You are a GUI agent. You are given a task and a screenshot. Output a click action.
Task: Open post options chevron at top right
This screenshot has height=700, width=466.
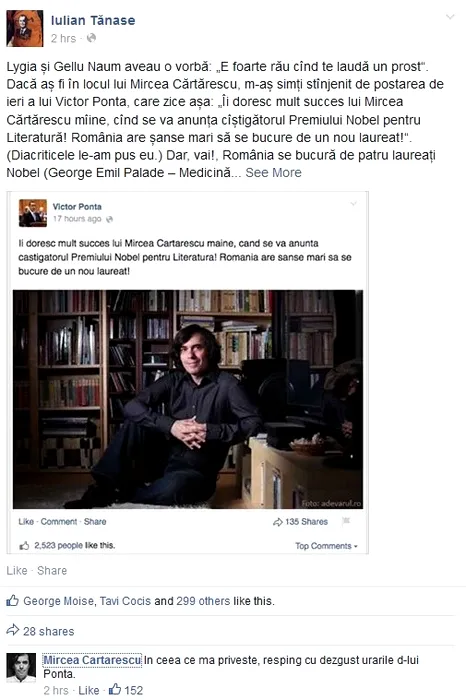point(450,17)
